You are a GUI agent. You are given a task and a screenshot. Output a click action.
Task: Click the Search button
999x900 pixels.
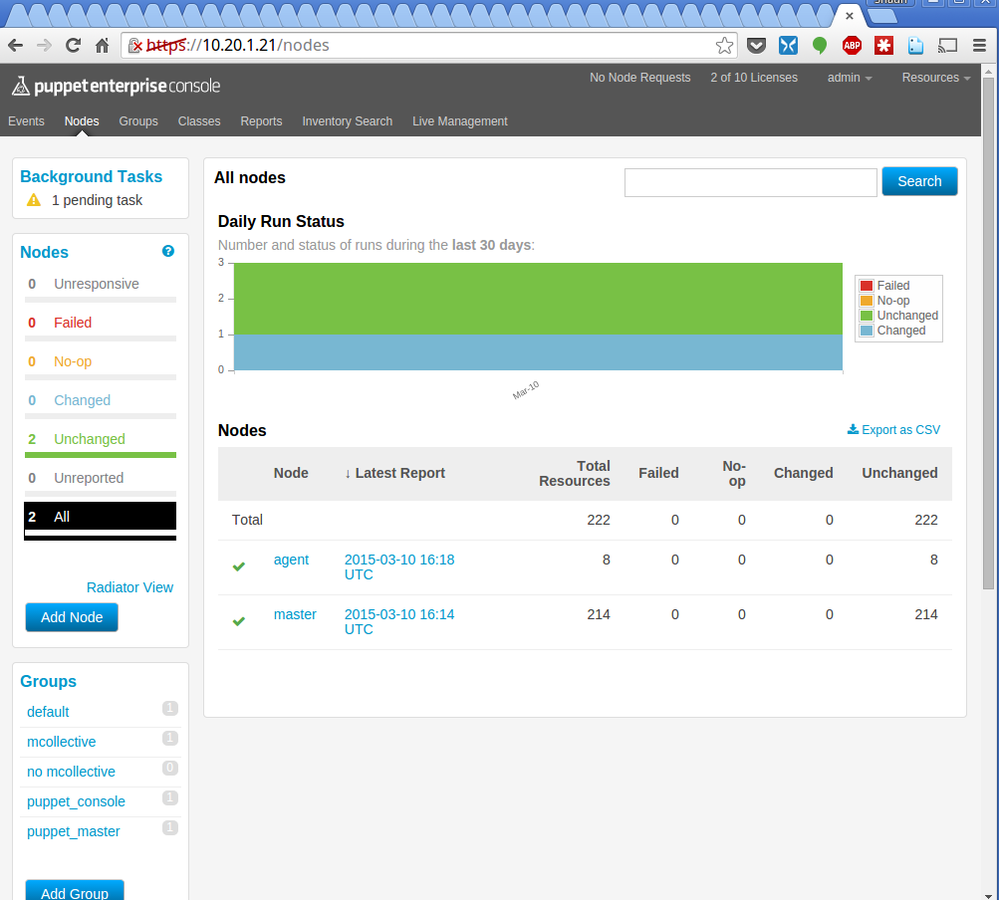[919, 182]
